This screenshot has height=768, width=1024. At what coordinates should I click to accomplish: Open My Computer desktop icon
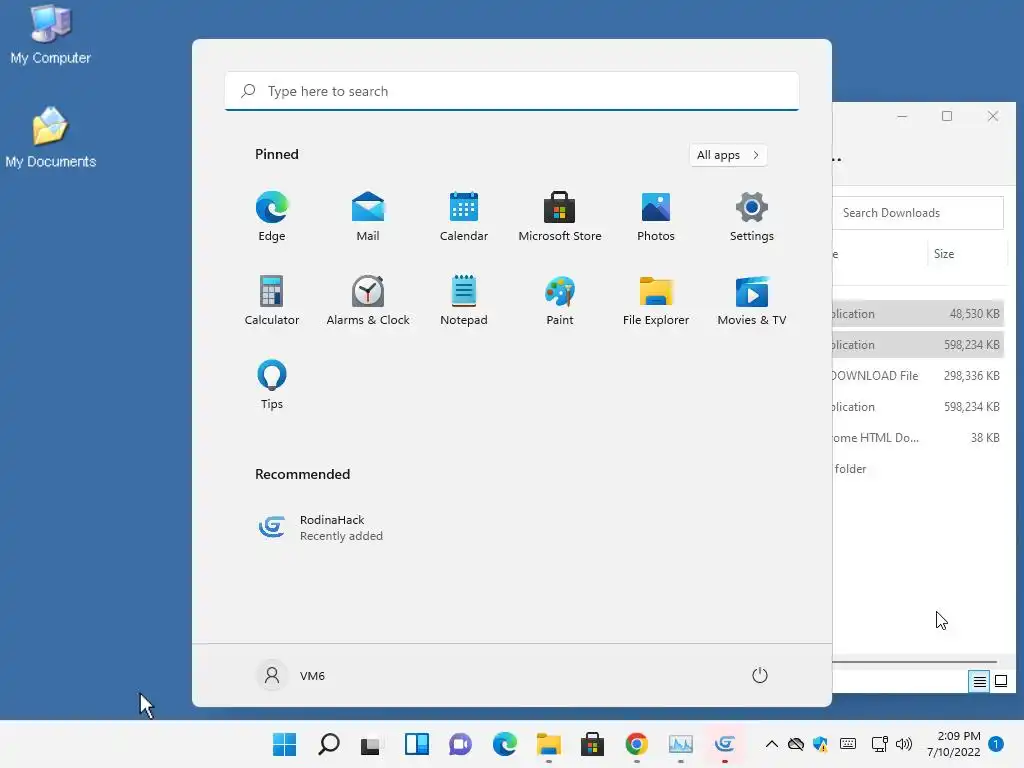(50, 34)
